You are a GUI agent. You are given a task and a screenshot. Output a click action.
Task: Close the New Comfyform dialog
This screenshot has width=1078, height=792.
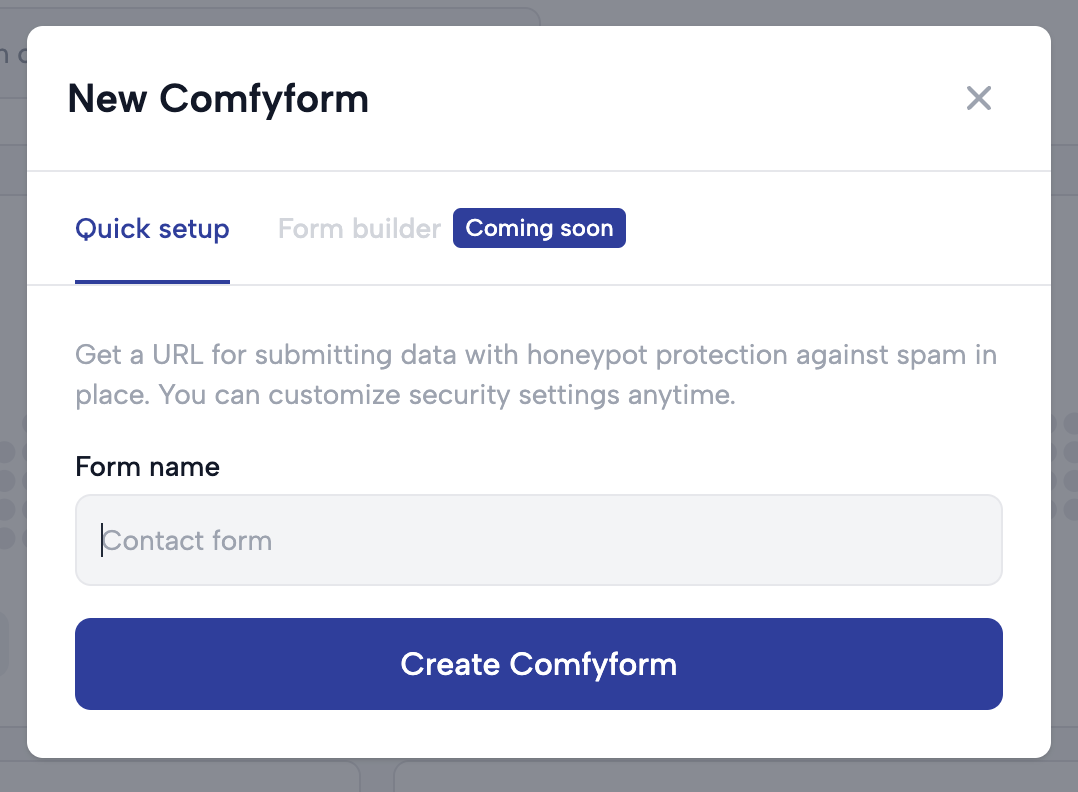(x=978, y=98)
